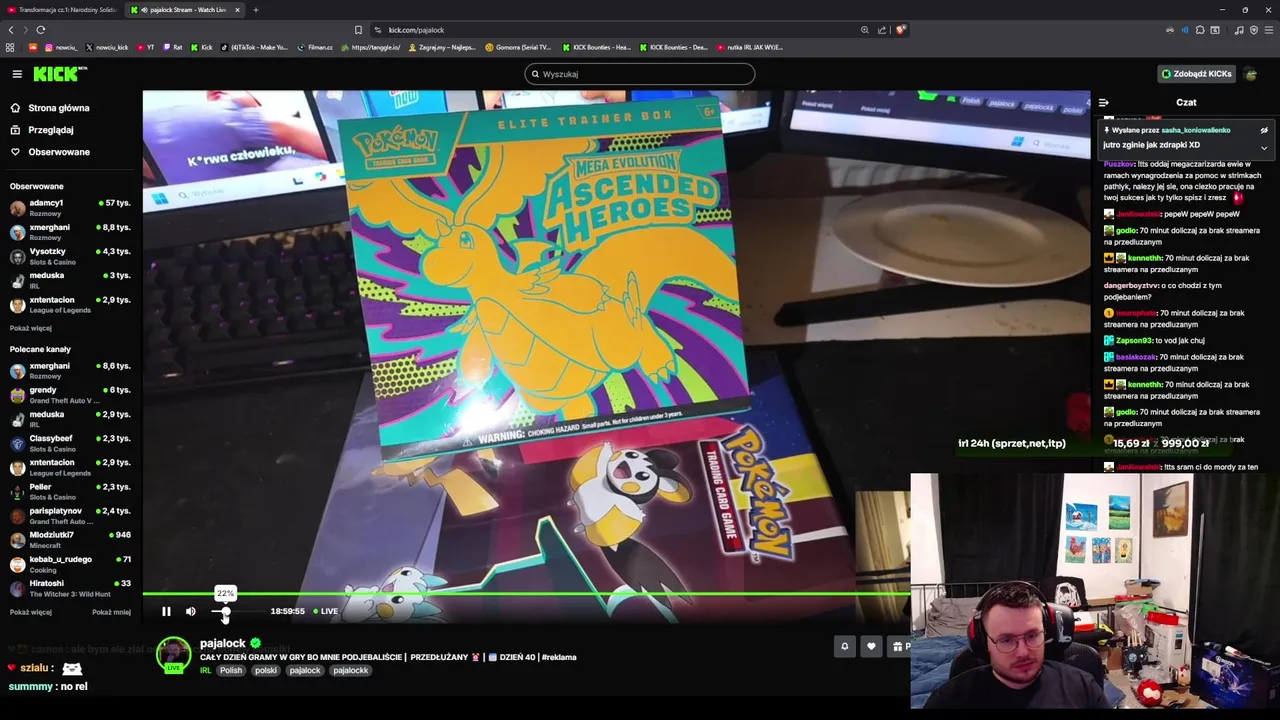1280x720 pixels.
Task: Open nowciu_kick X bookmark
Action: point(107,47)
